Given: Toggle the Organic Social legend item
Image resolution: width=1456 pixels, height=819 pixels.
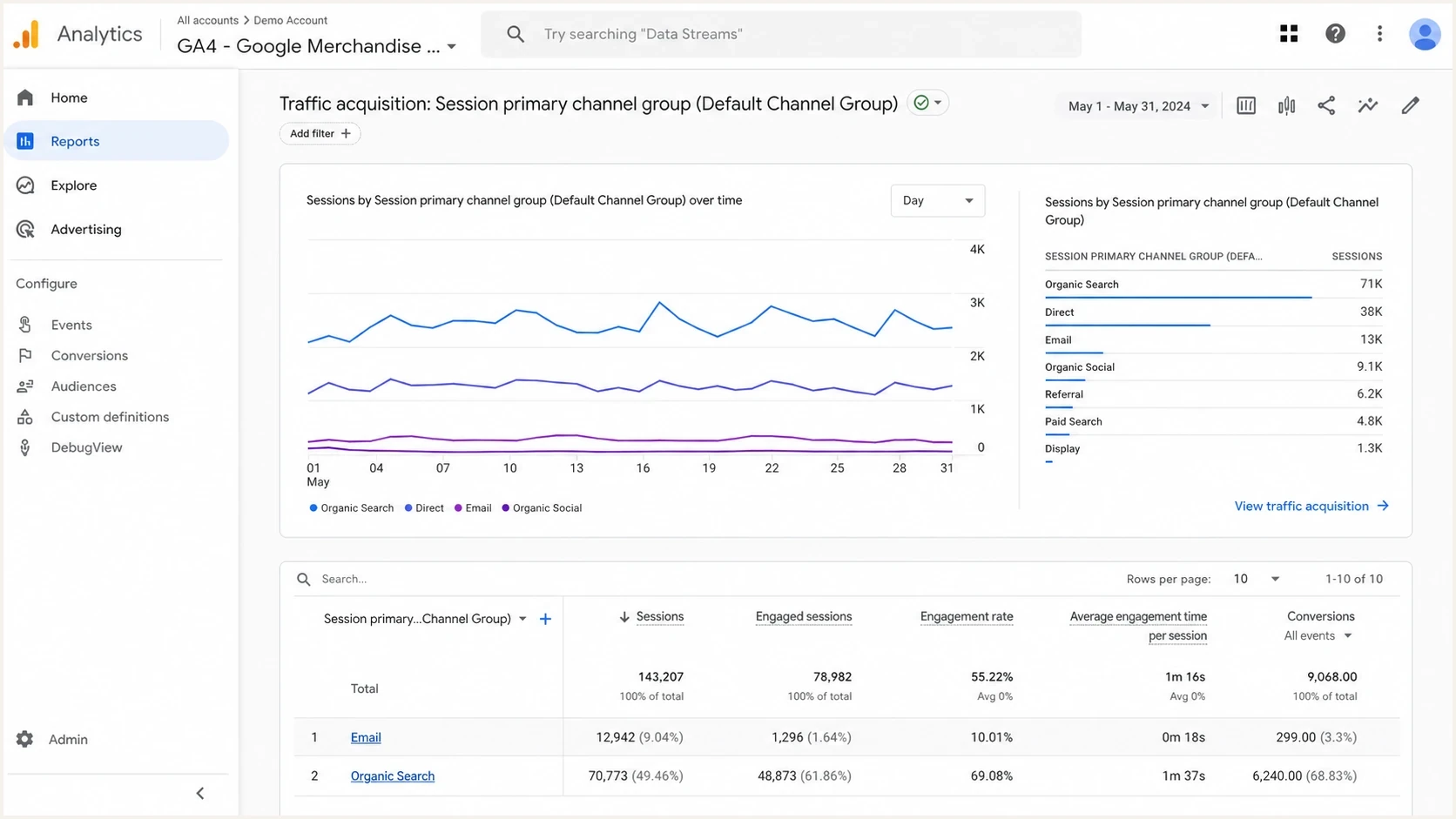Looking at the screenshot, I should pyautogui.click(x=542, y=507).
